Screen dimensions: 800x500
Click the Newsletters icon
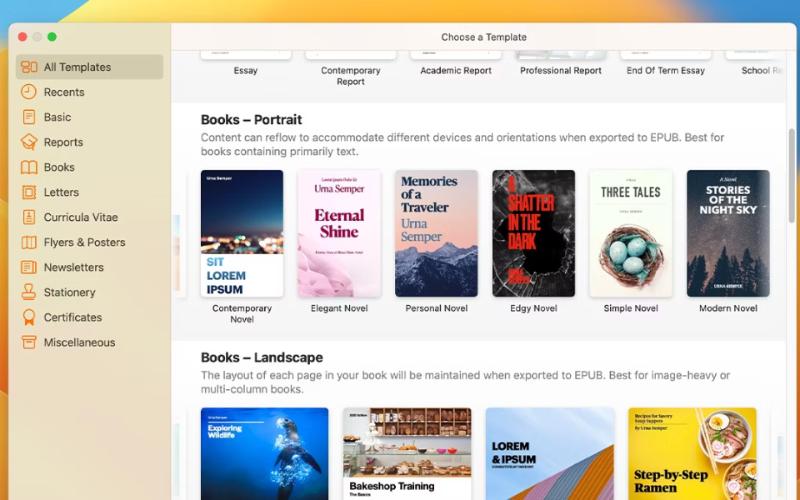point(29,267)
